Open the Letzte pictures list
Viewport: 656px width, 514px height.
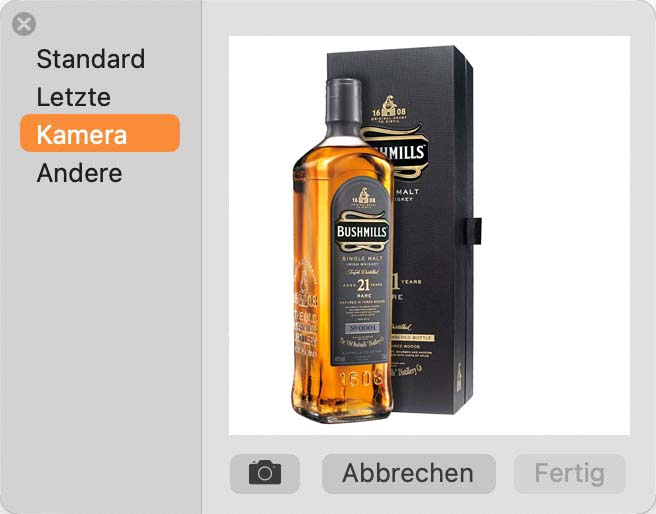click(74, 97)
